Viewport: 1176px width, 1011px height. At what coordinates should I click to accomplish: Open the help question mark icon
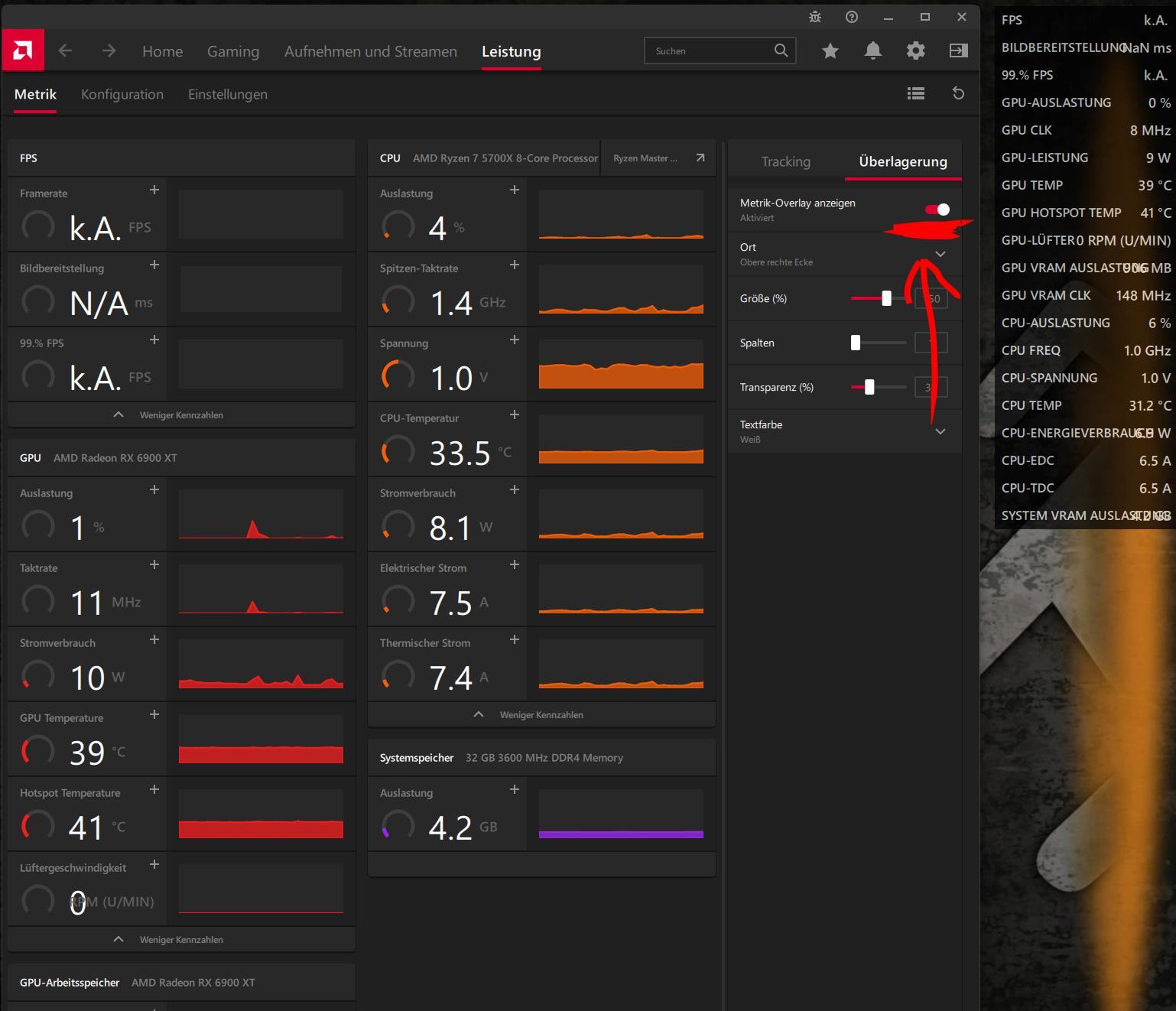tap(852, 17)
